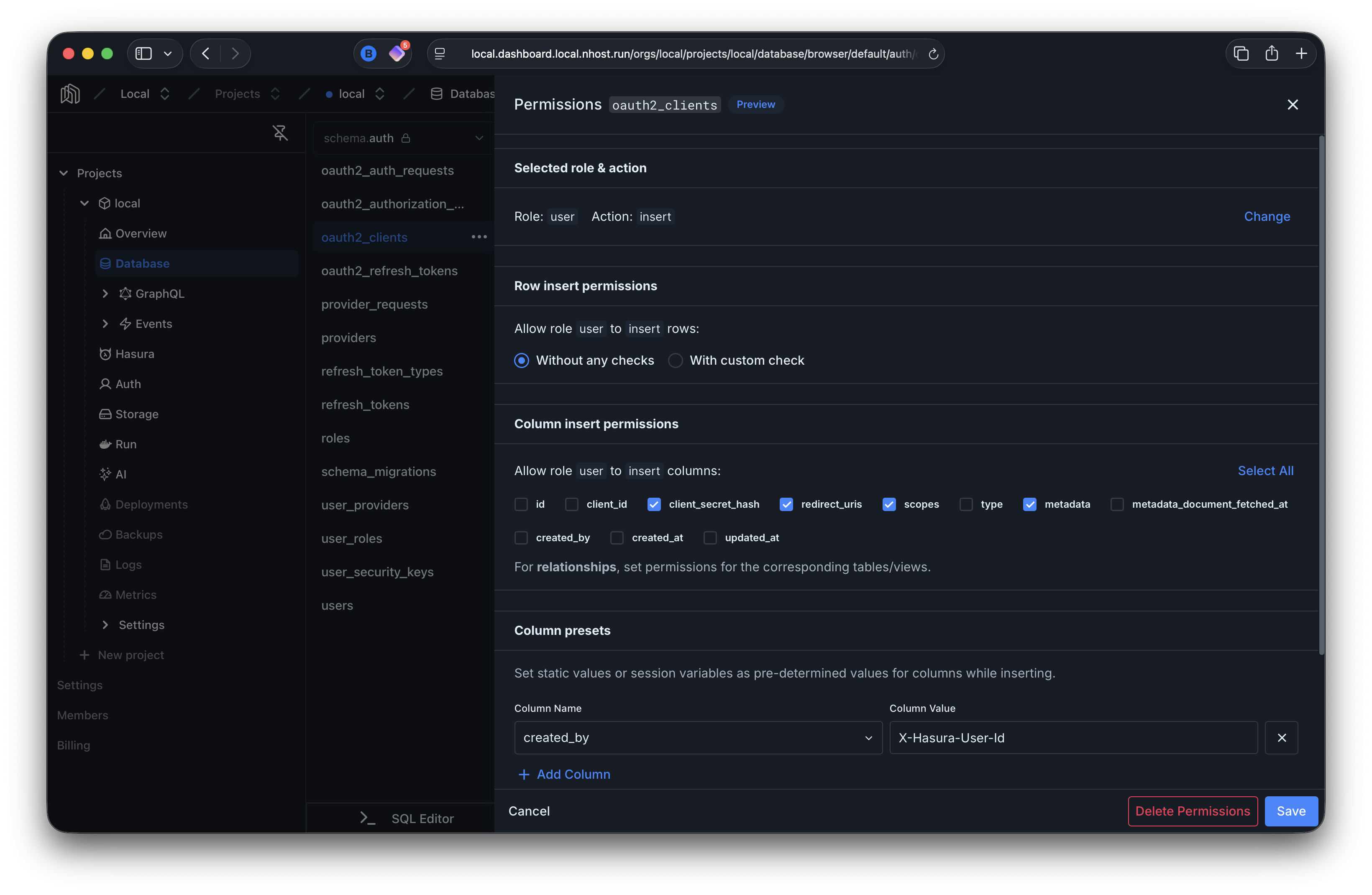Uncheck the metadata column permission
1372x895 pixels.
[1030, 504]
